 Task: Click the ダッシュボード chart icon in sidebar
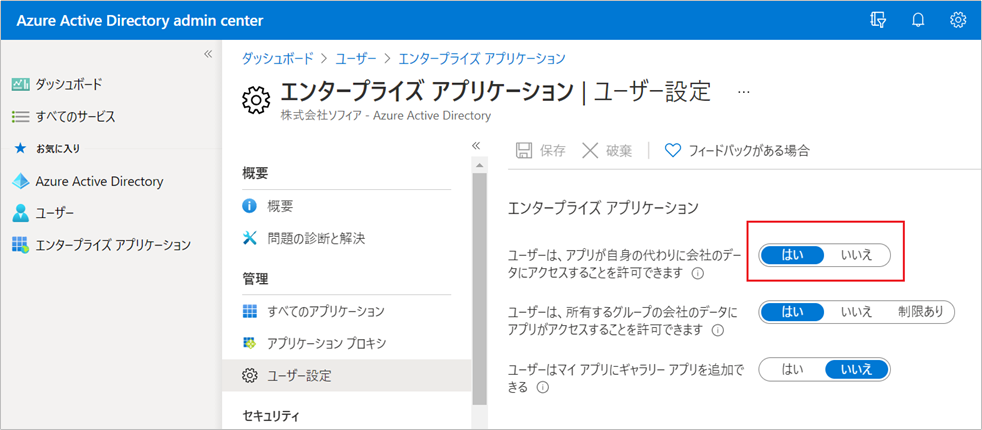coord(21,84)
